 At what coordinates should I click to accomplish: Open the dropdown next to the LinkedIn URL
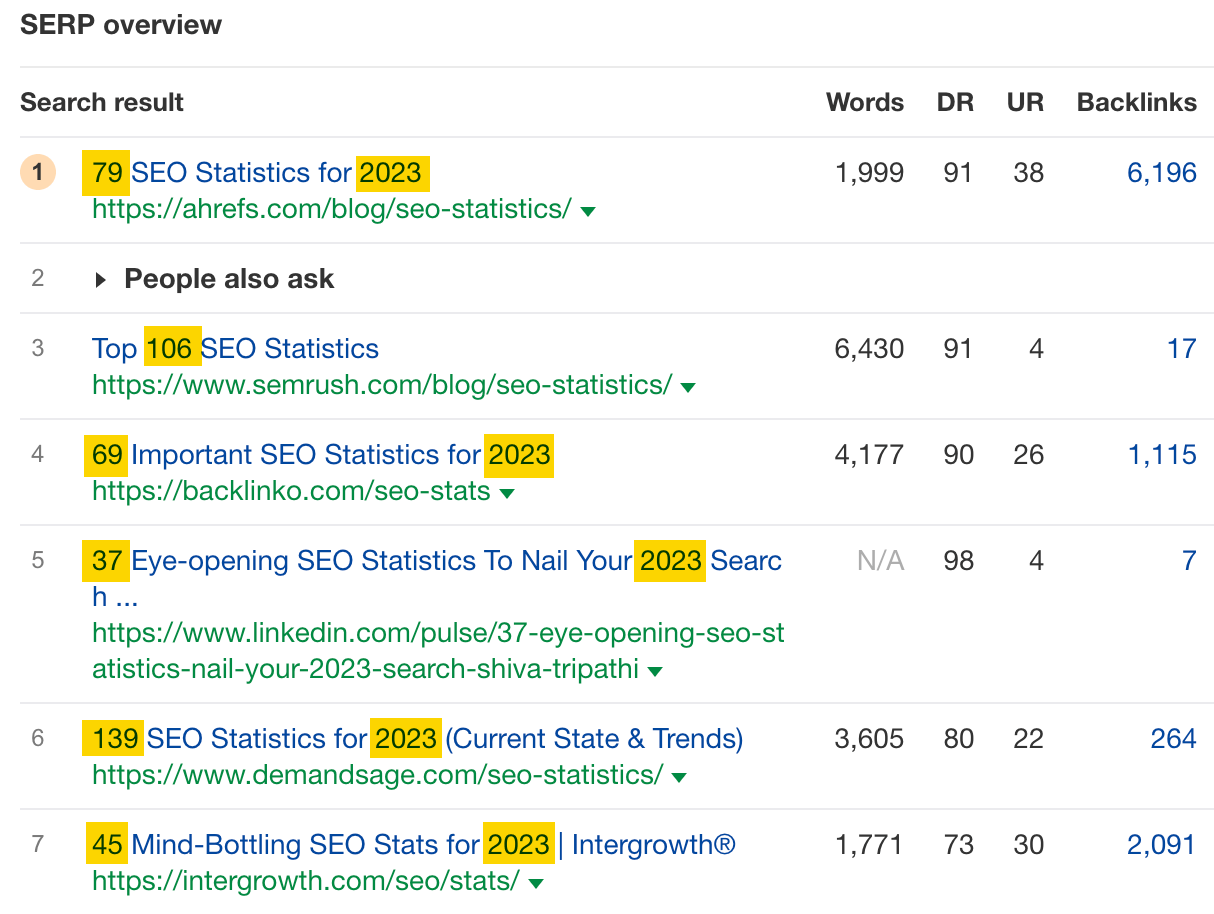655,670
